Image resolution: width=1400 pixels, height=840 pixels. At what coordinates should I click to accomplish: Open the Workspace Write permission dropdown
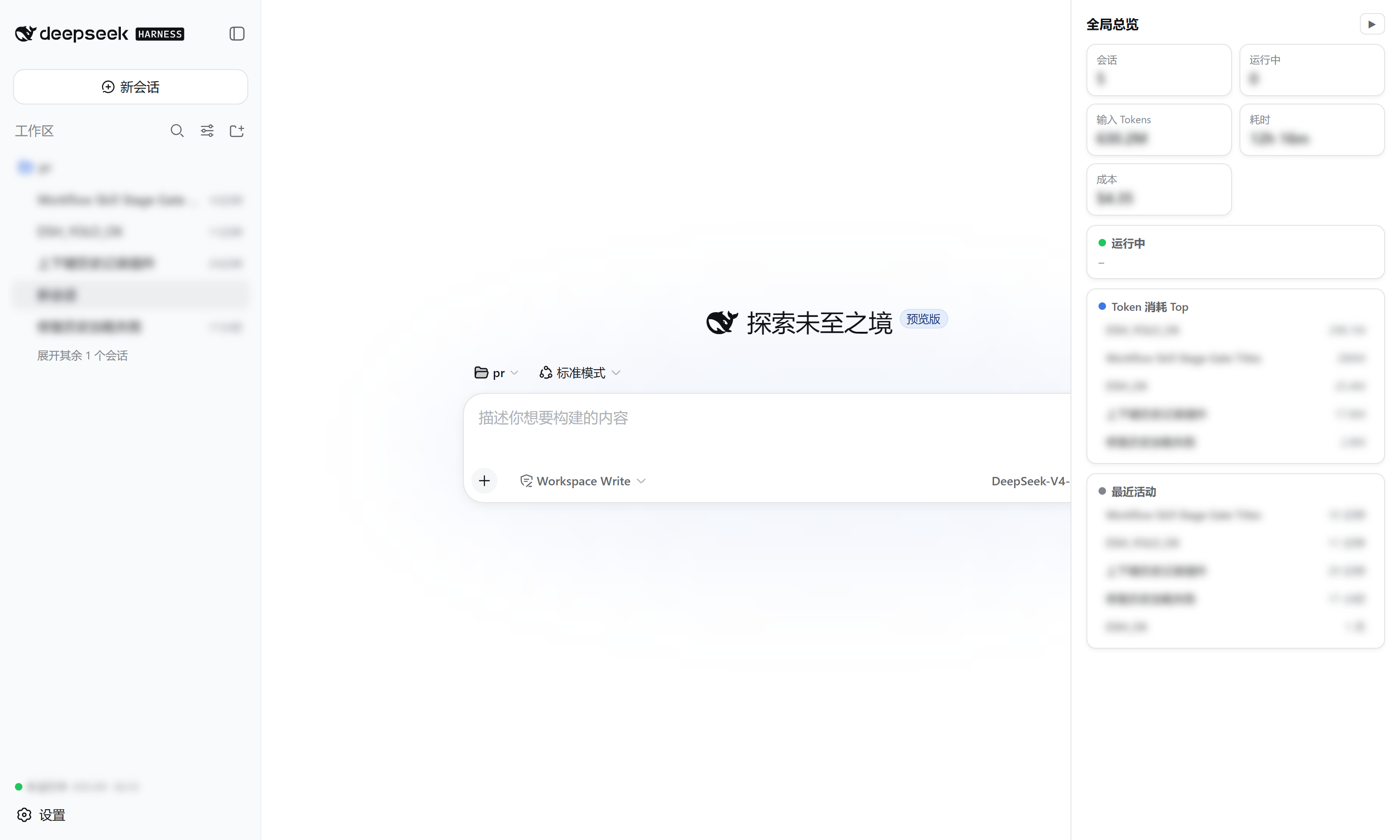[x=583, y=481]
